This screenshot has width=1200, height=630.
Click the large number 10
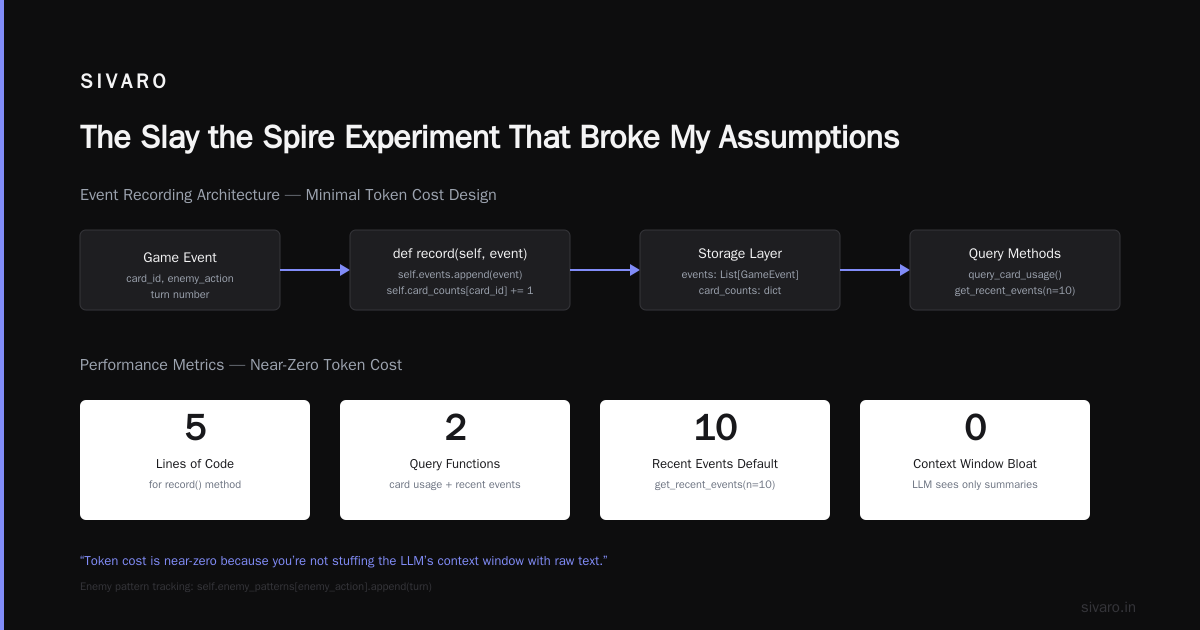click(x=715, y=427)
